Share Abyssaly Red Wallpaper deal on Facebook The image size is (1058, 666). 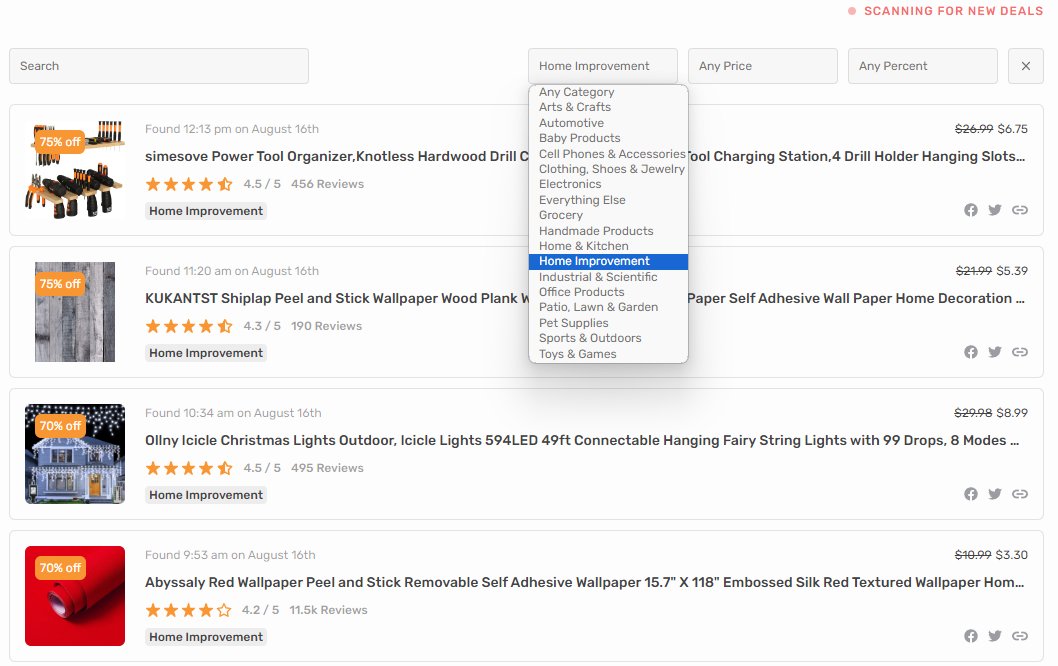pos(970,636)
